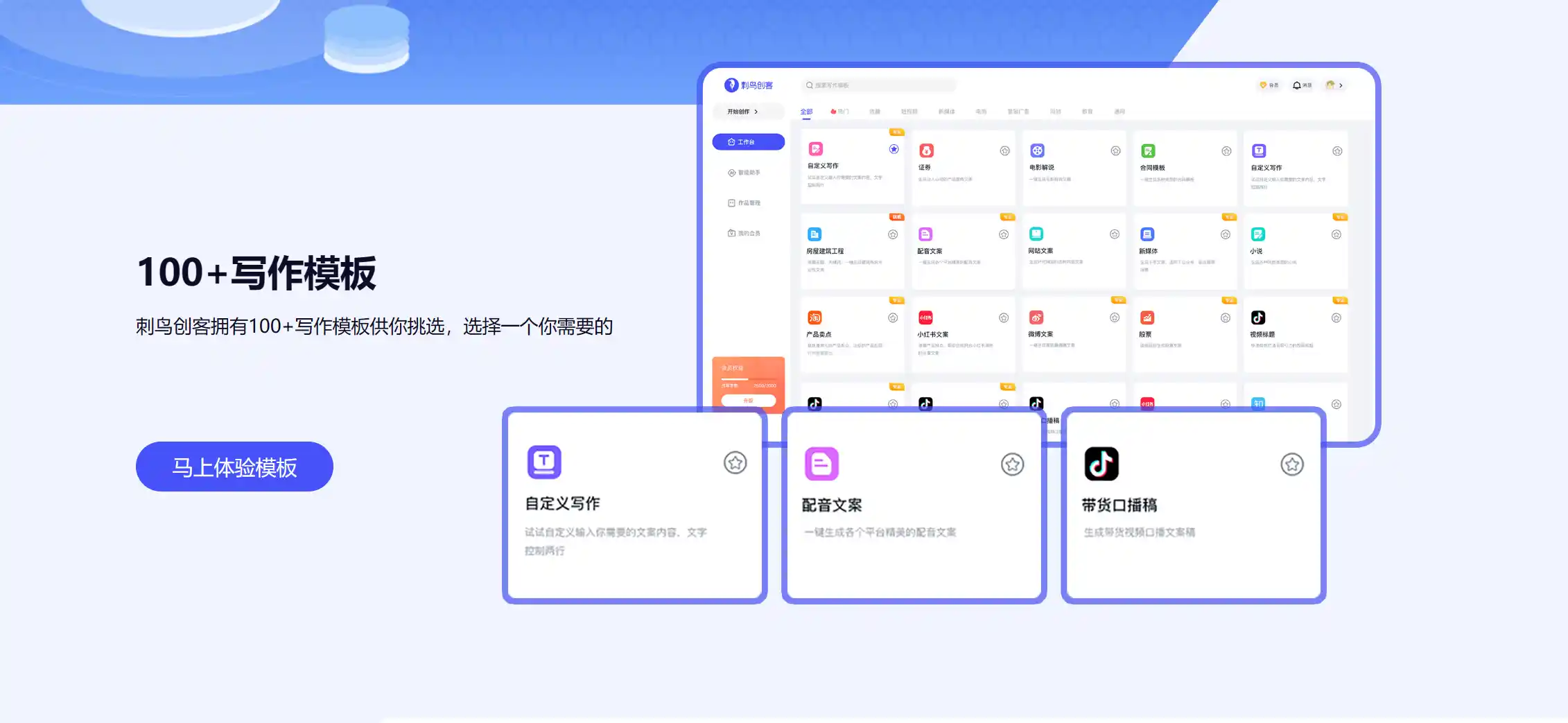This screenshot has height=723, width=1568.
Task: Favorite the 证券 template star
Action: (x=1004, y=151)
